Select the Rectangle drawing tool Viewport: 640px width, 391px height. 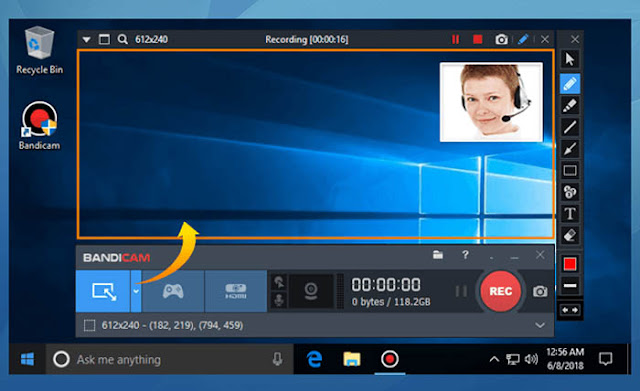pyautogui.click(x=570, y=170)
